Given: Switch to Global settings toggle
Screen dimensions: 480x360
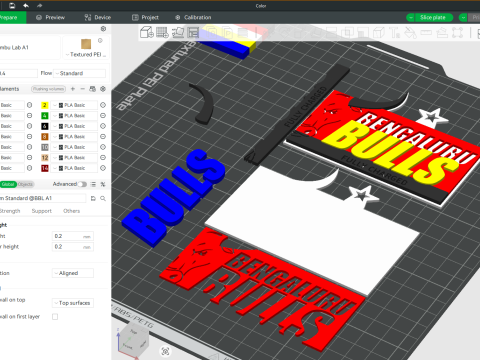Looking at the screenshot, I should (x=8, y=184).
